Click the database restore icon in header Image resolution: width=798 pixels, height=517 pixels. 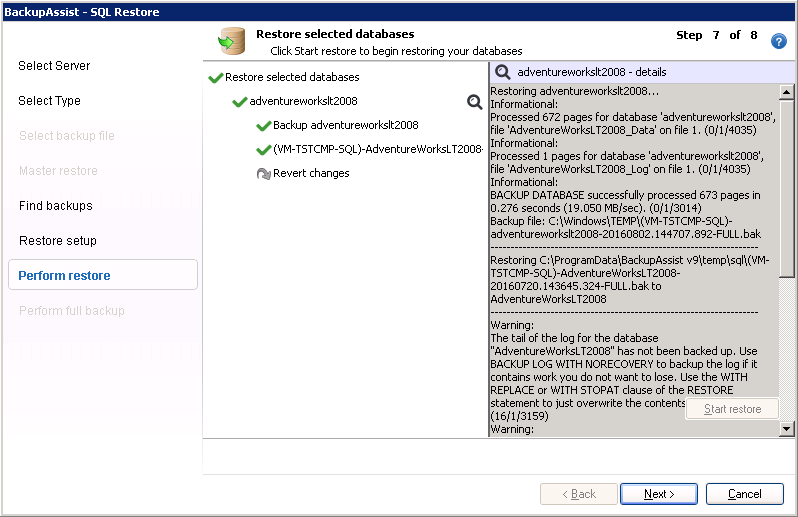point(232,41)
